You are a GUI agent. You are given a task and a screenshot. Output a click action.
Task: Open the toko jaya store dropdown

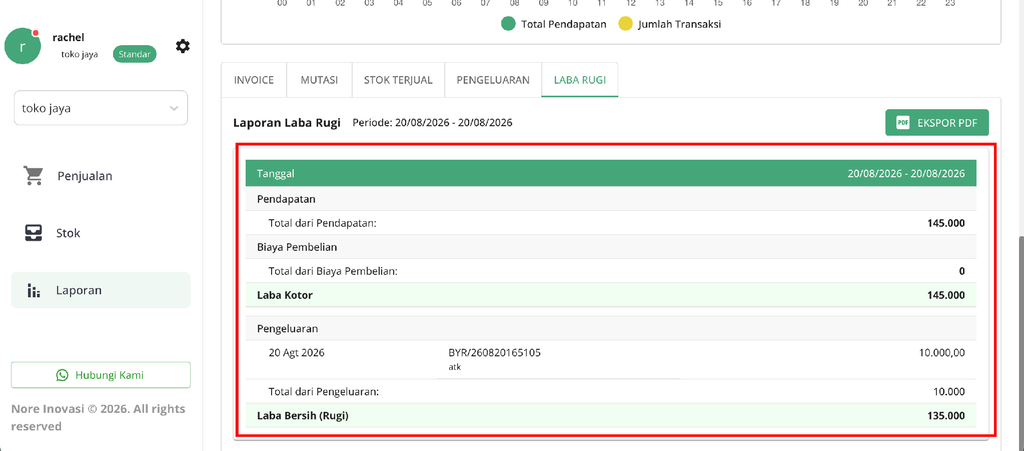101,108
